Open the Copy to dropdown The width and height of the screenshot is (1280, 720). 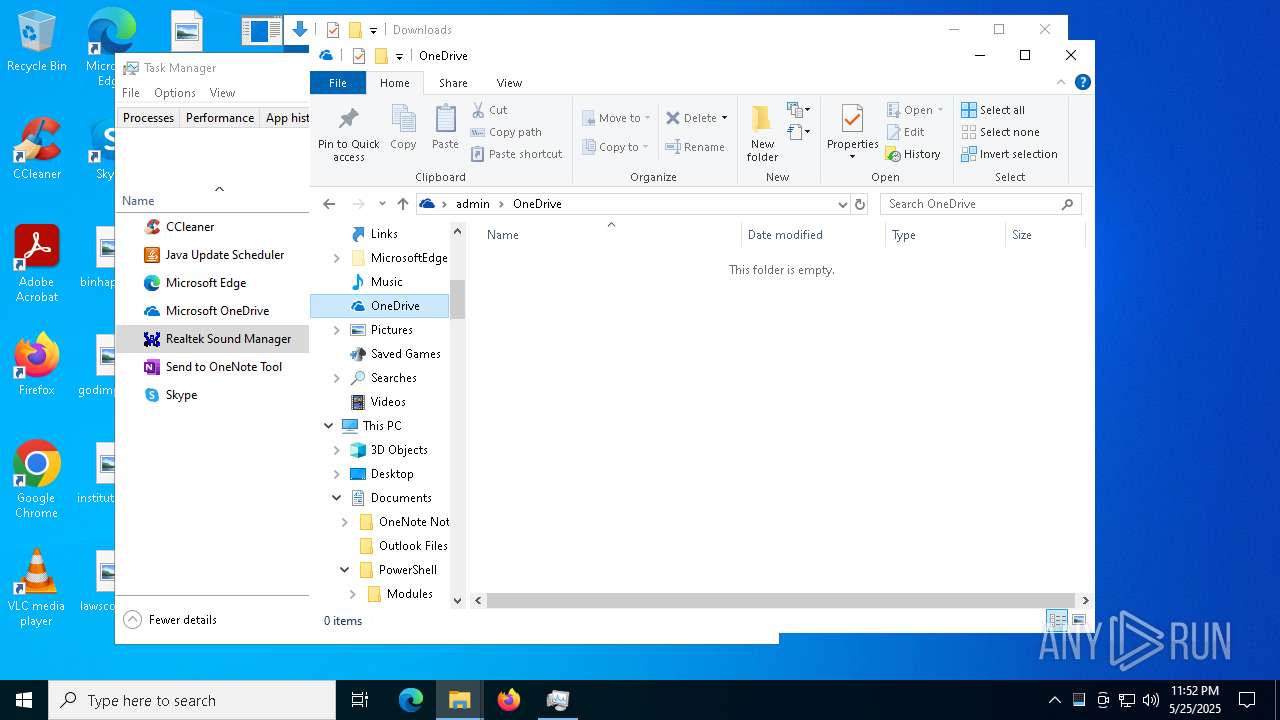click(x=616, y=147)
